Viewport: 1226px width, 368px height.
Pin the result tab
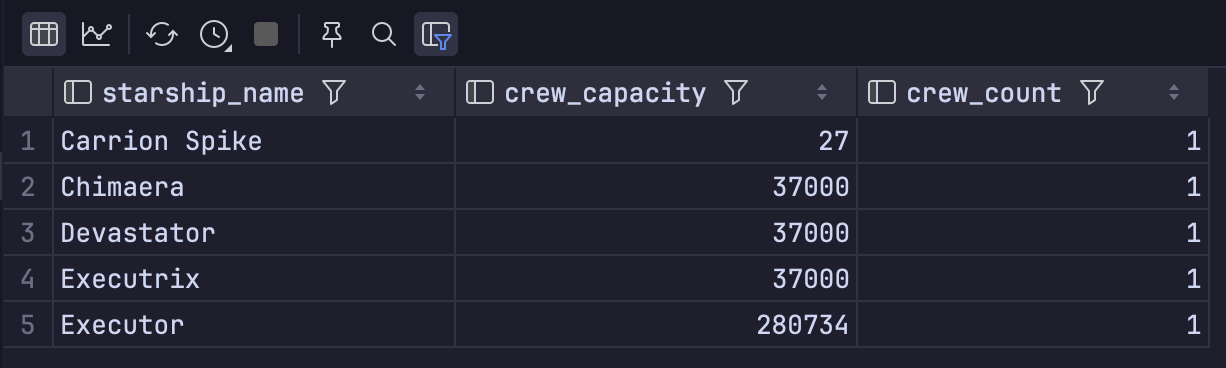(332, 34)
